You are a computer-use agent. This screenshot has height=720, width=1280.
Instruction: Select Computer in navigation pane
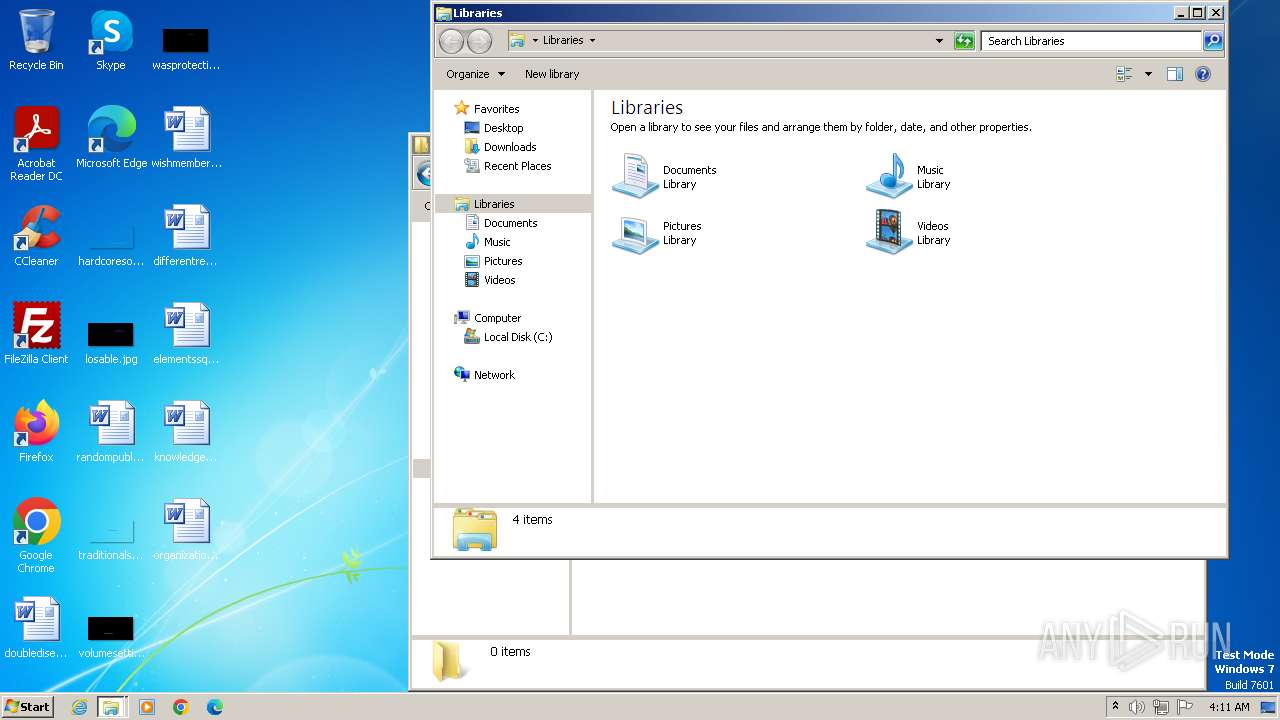[497, 318]
